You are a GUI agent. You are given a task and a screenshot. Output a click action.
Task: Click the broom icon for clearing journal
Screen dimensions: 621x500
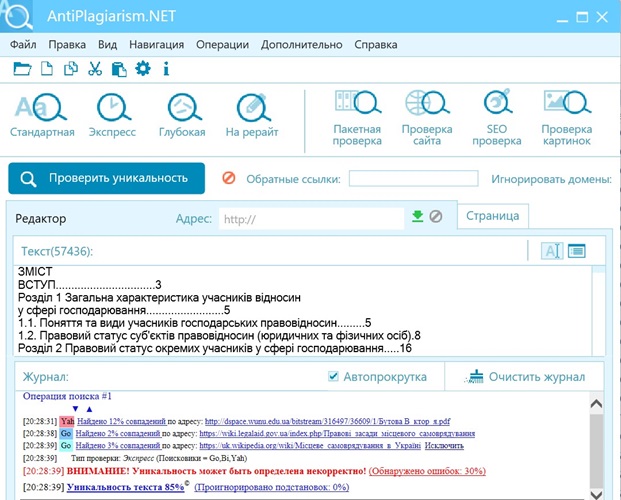click(x=475, y=377)
